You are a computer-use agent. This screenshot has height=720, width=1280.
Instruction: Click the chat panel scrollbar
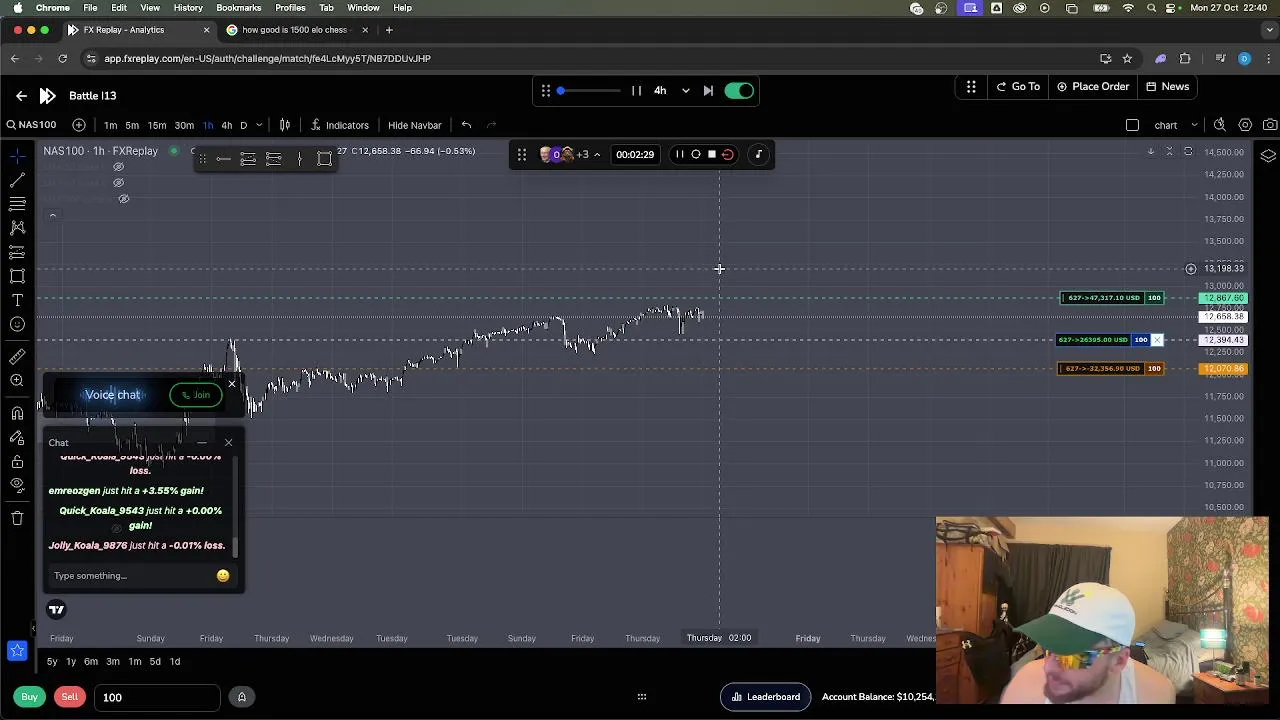tap(236, 546)
